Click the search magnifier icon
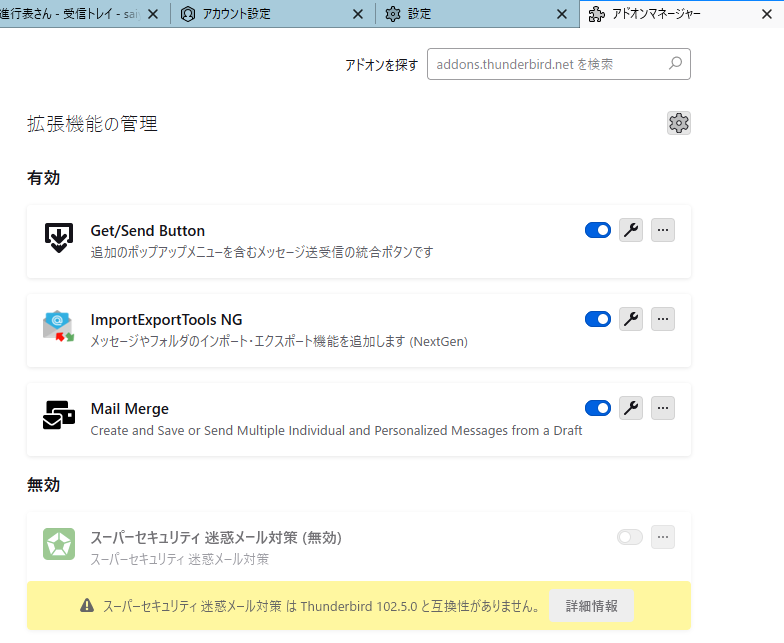This screenshot has width=784, height=643. pos(675,64)
